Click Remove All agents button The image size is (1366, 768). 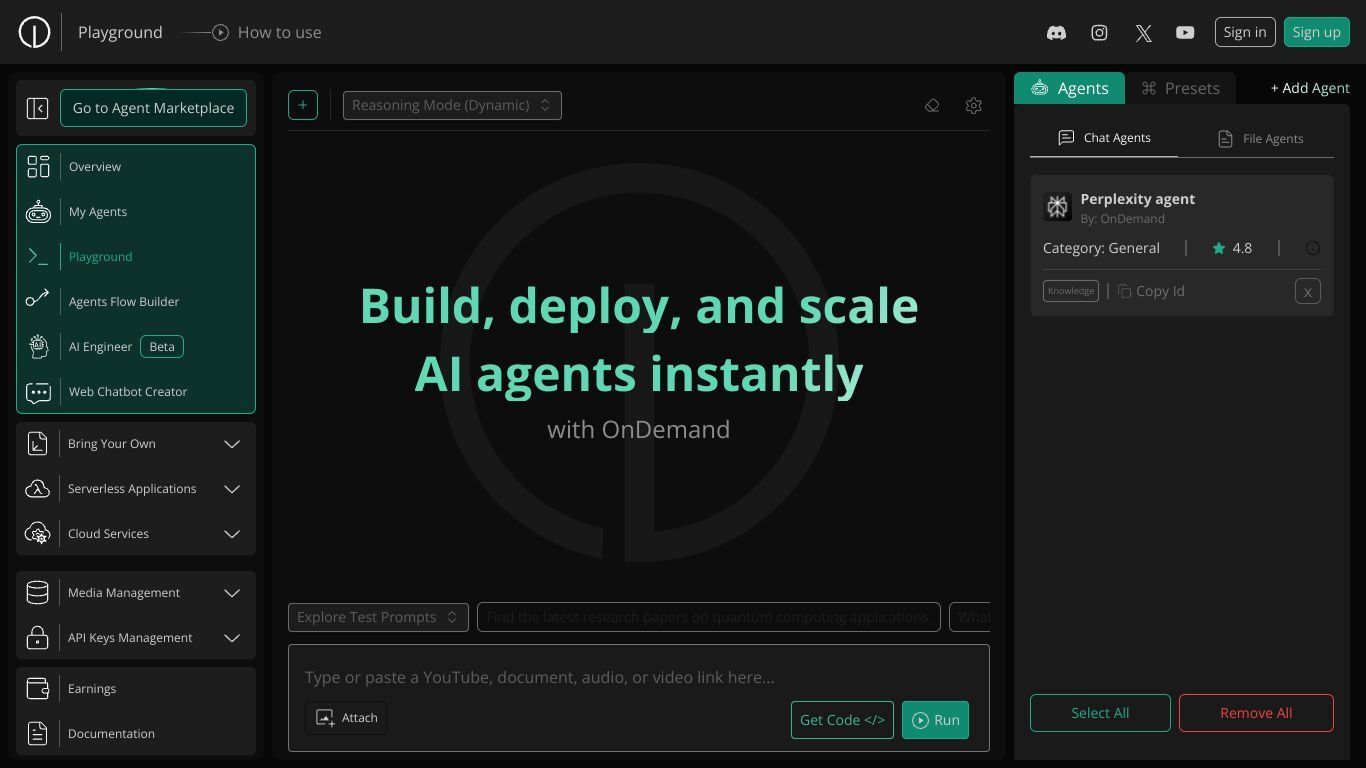pos(1256,713)
